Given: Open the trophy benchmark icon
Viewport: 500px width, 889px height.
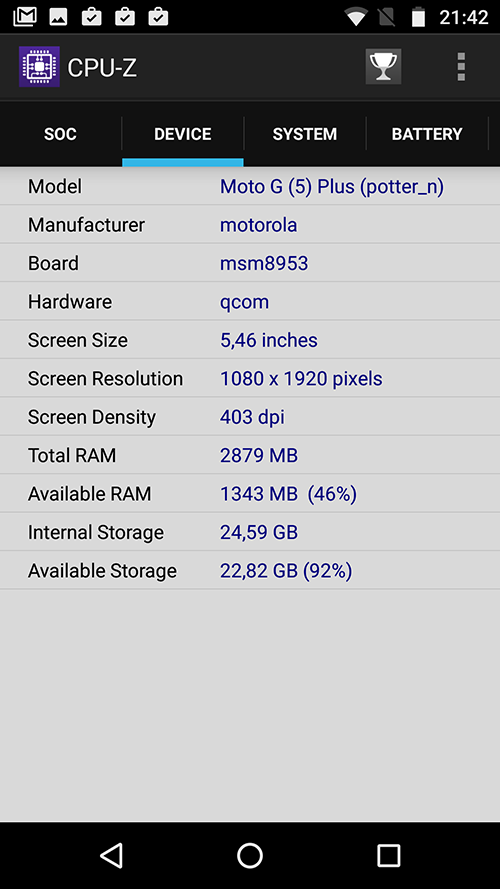Looking at the screenshot, I should [383, 66].
